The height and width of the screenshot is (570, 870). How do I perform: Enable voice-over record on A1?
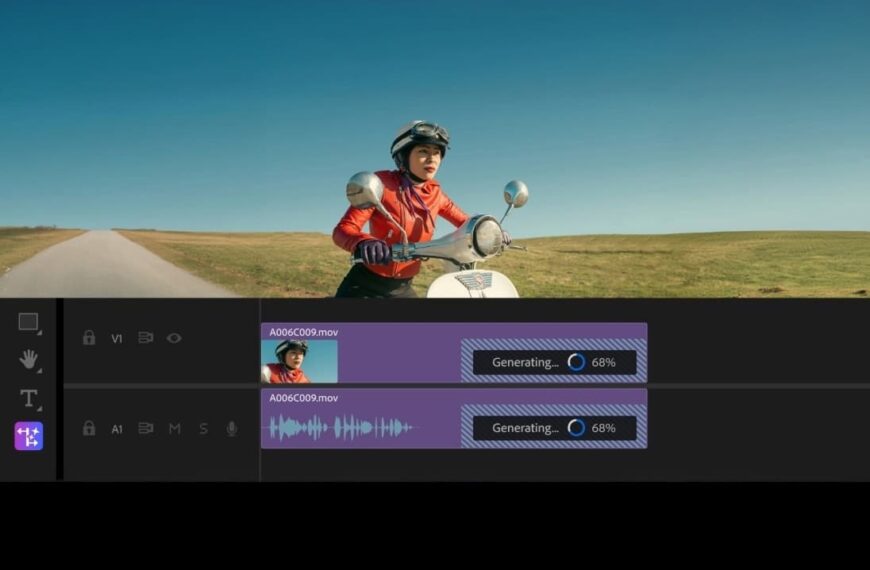(232, 428)
